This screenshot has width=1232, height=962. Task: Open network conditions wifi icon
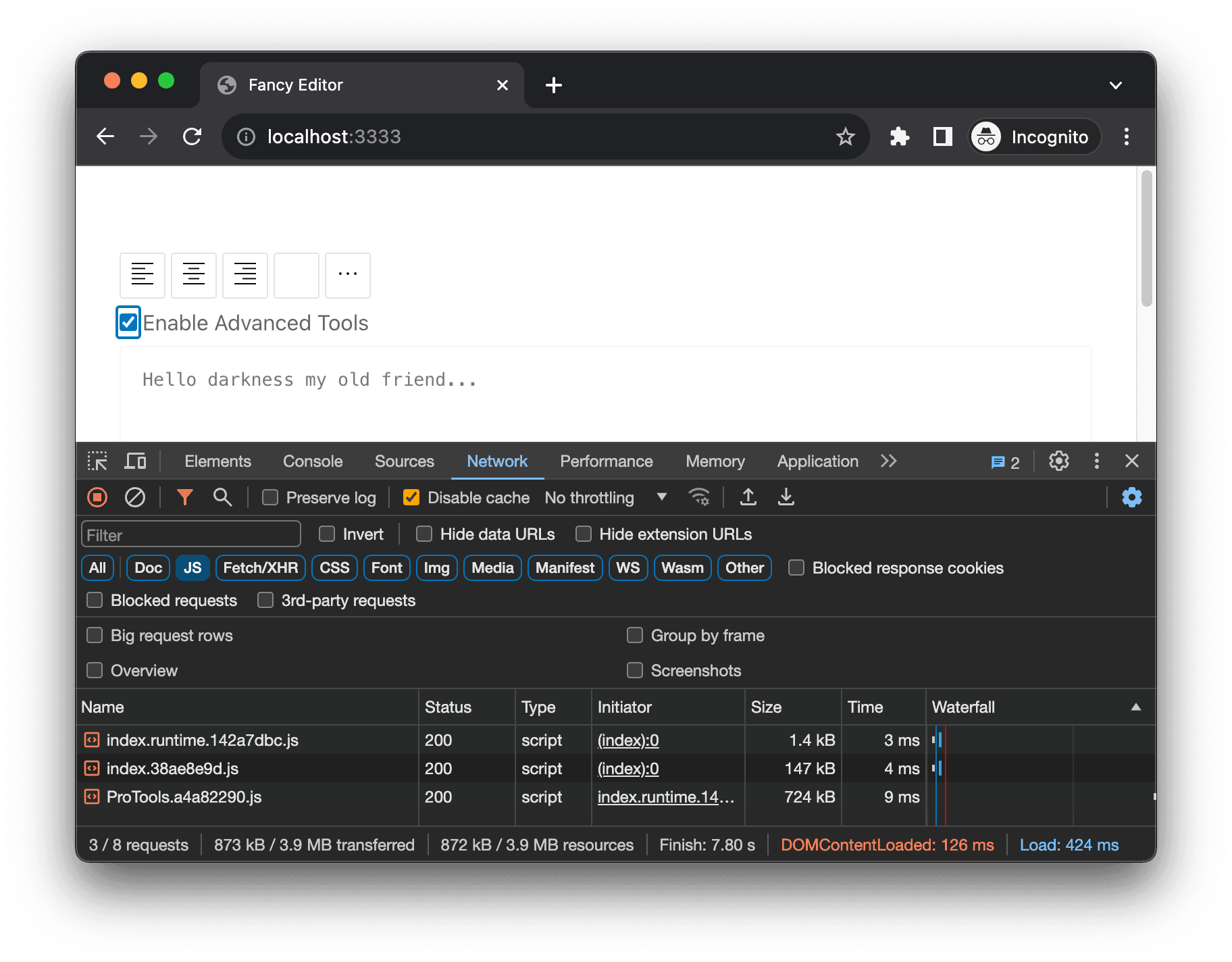coord(698,498)
